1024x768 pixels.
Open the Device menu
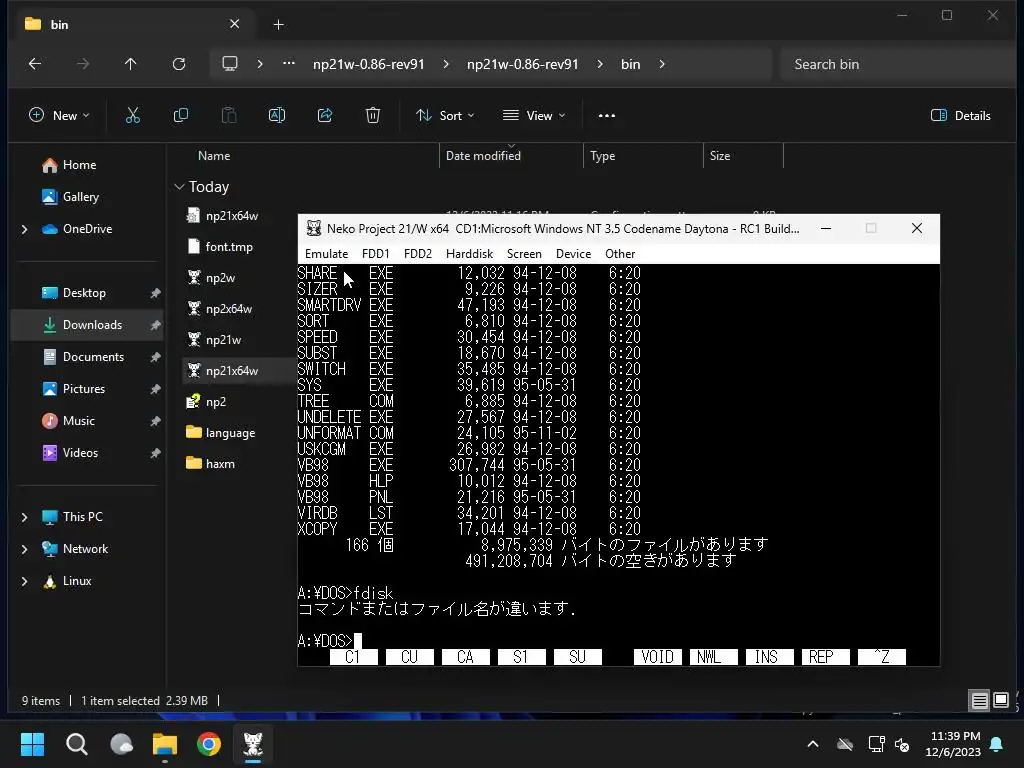[573, 253]
